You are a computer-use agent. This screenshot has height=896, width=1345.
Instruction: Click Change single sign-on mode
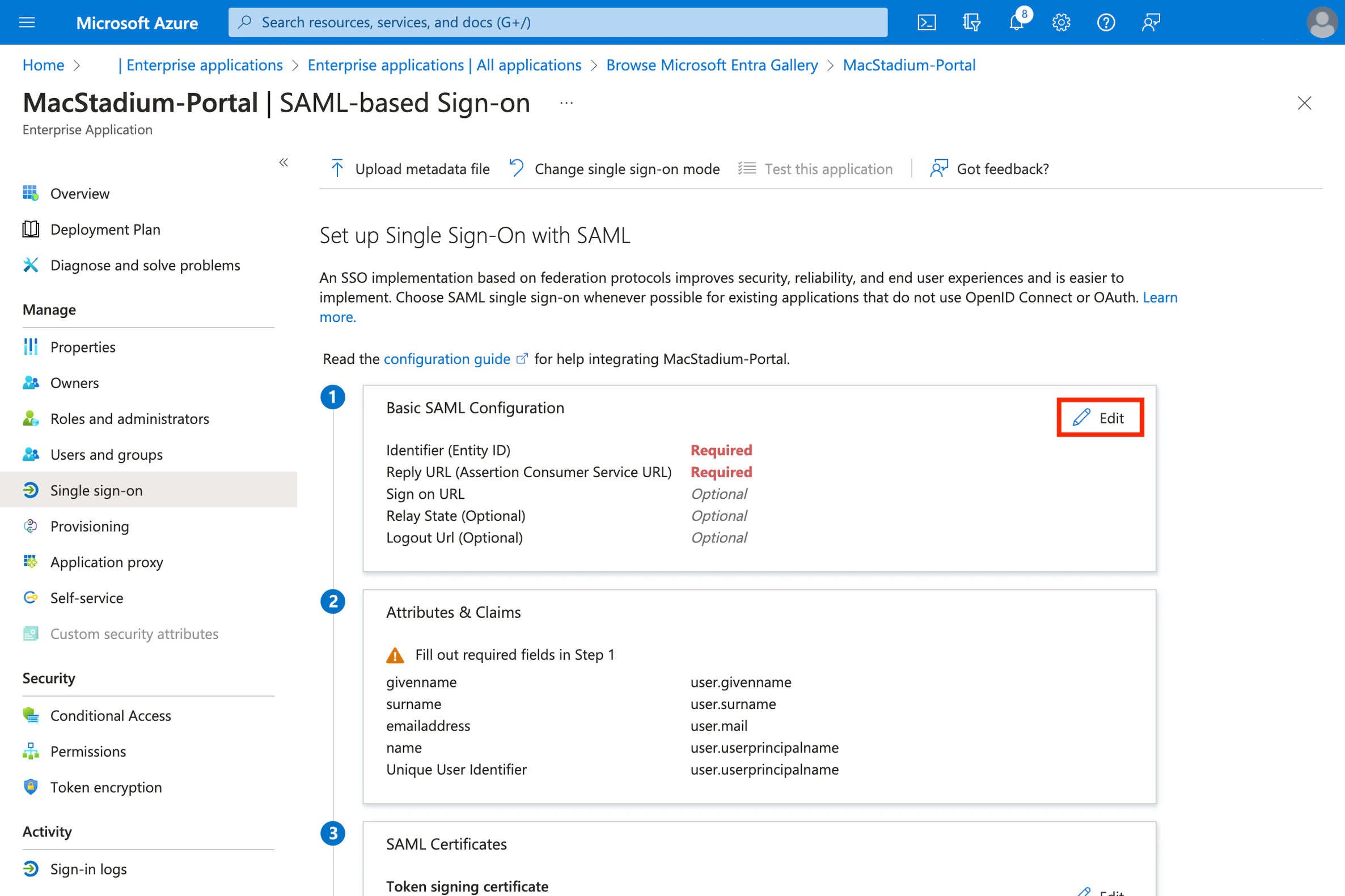(x=615, y=169)
